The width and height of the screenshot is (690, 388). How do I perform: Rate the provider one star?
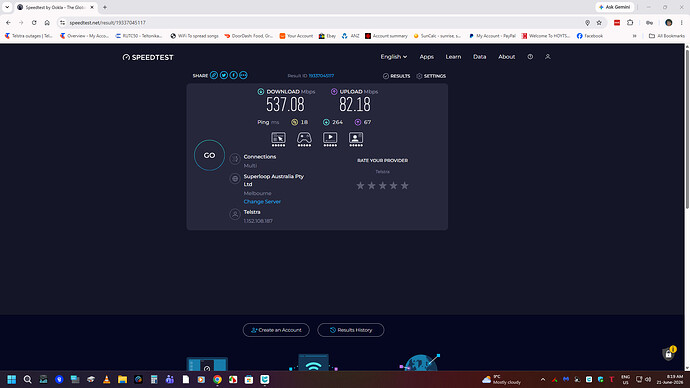360,186
